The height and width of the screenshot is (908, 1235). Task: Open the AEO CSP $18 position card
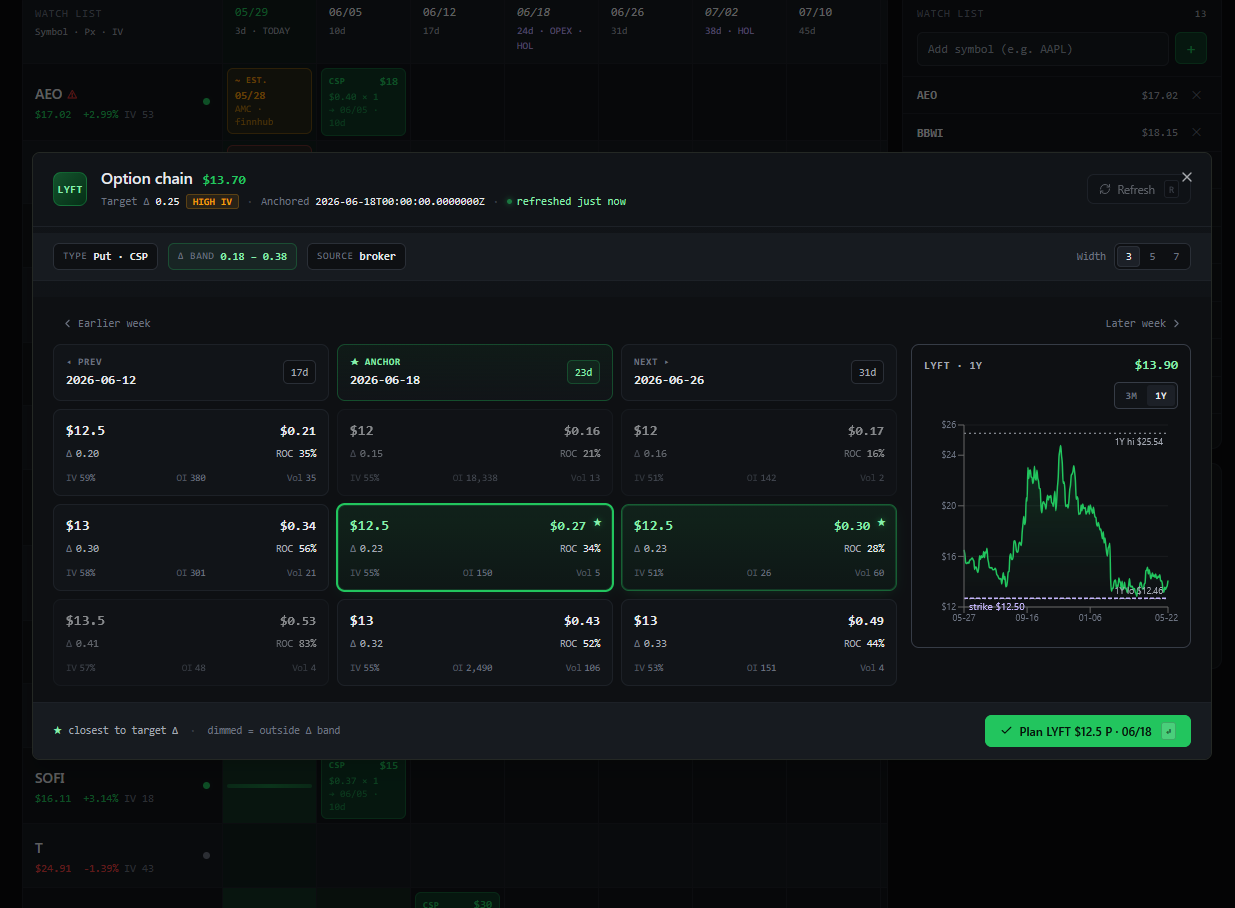(x=363, y=102)
